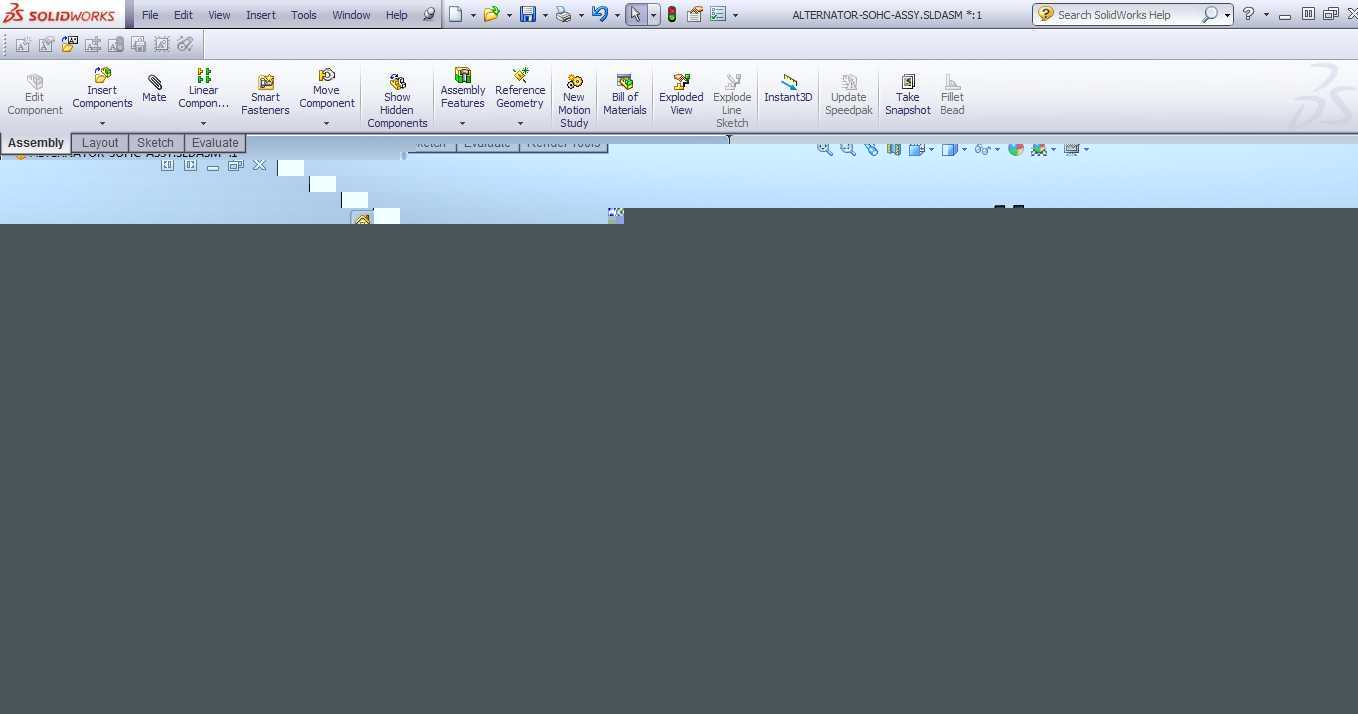
Task: Switch to the Layout tab
Action: tap(100, 143)
